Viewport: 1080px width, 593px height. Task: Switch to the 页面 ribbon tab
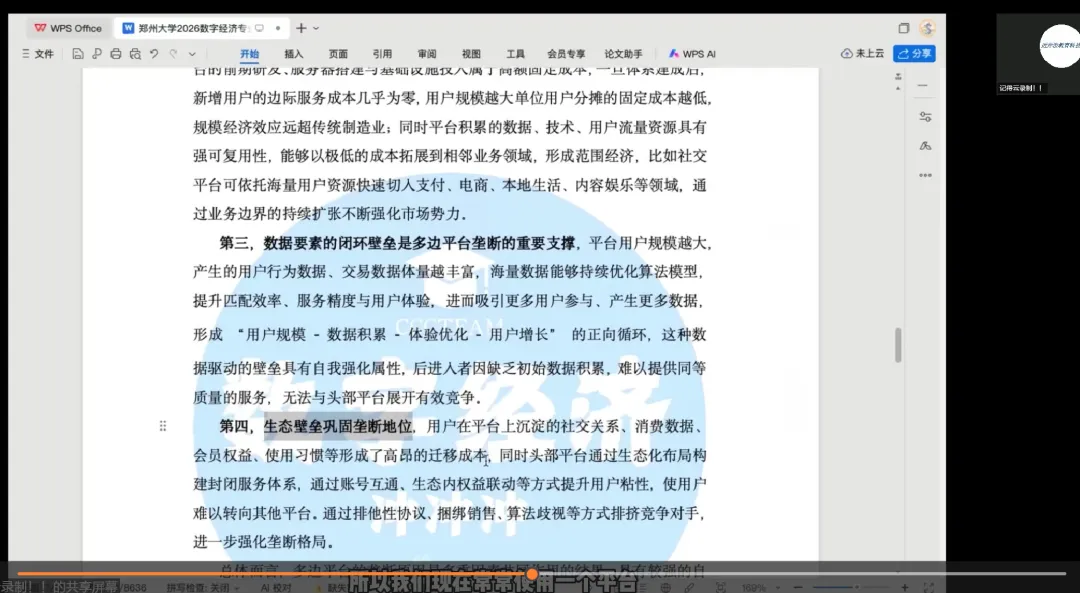[x=338, y=54]
